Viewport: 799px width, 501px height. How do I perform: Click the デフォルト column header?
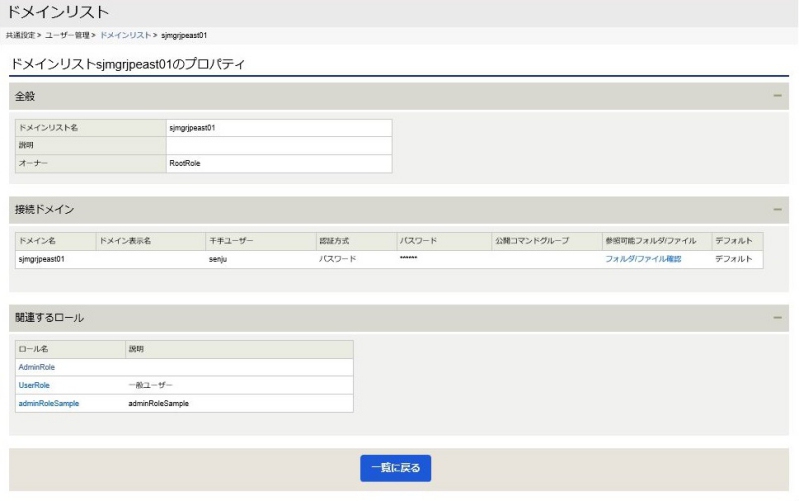tap(737, 241)
